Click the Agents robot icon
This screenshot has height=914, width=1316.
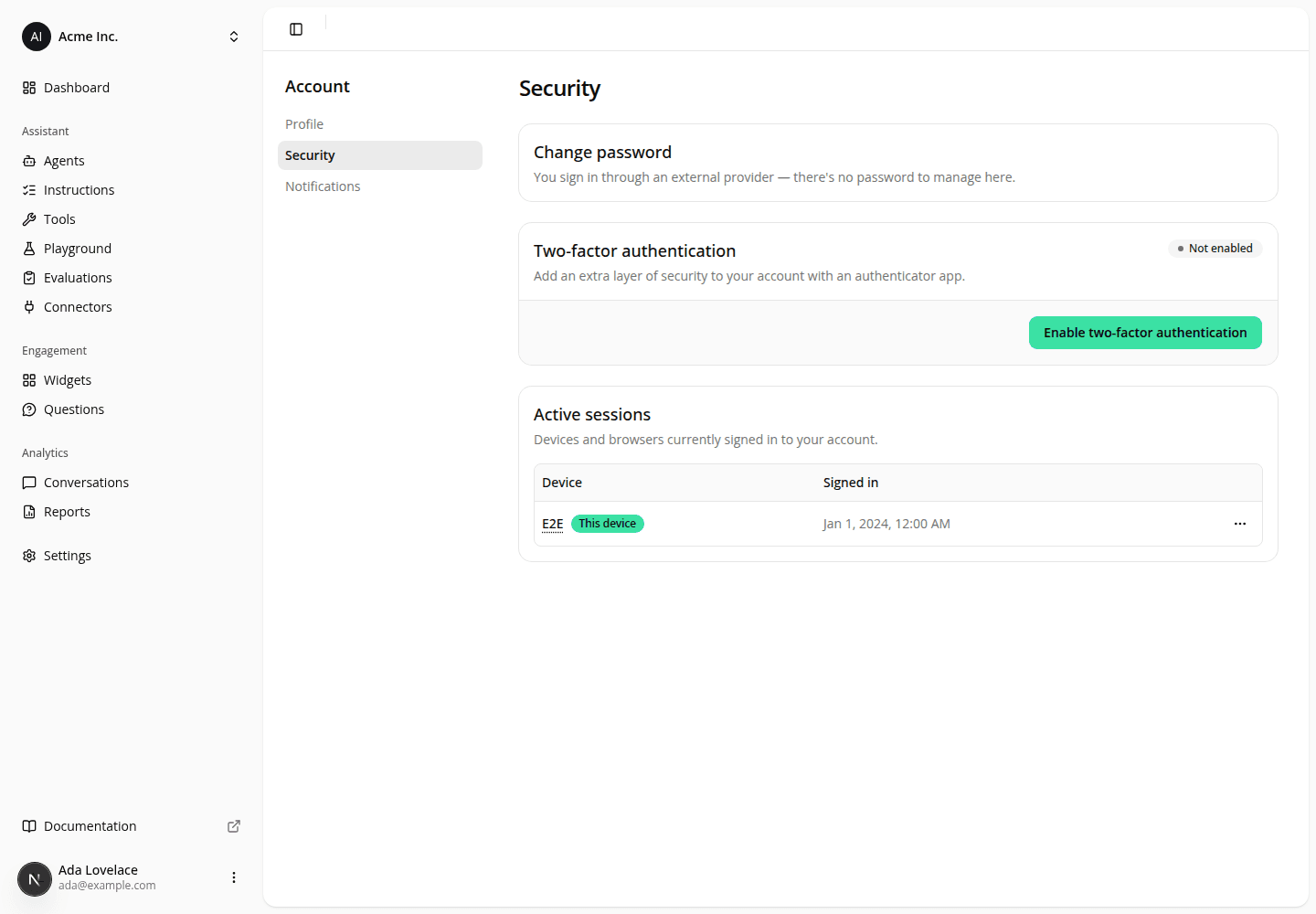point(29,161)
